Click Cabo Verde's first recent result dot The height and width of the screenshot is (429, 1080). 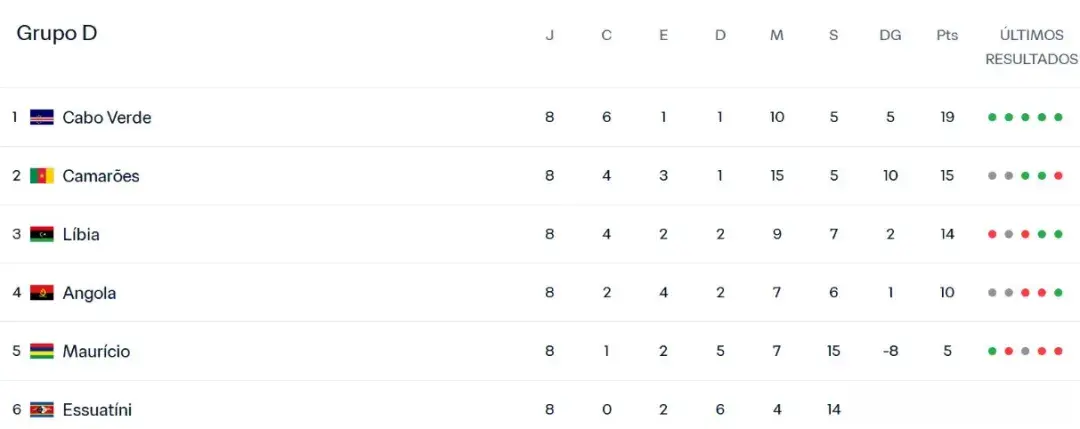point(992,117)
